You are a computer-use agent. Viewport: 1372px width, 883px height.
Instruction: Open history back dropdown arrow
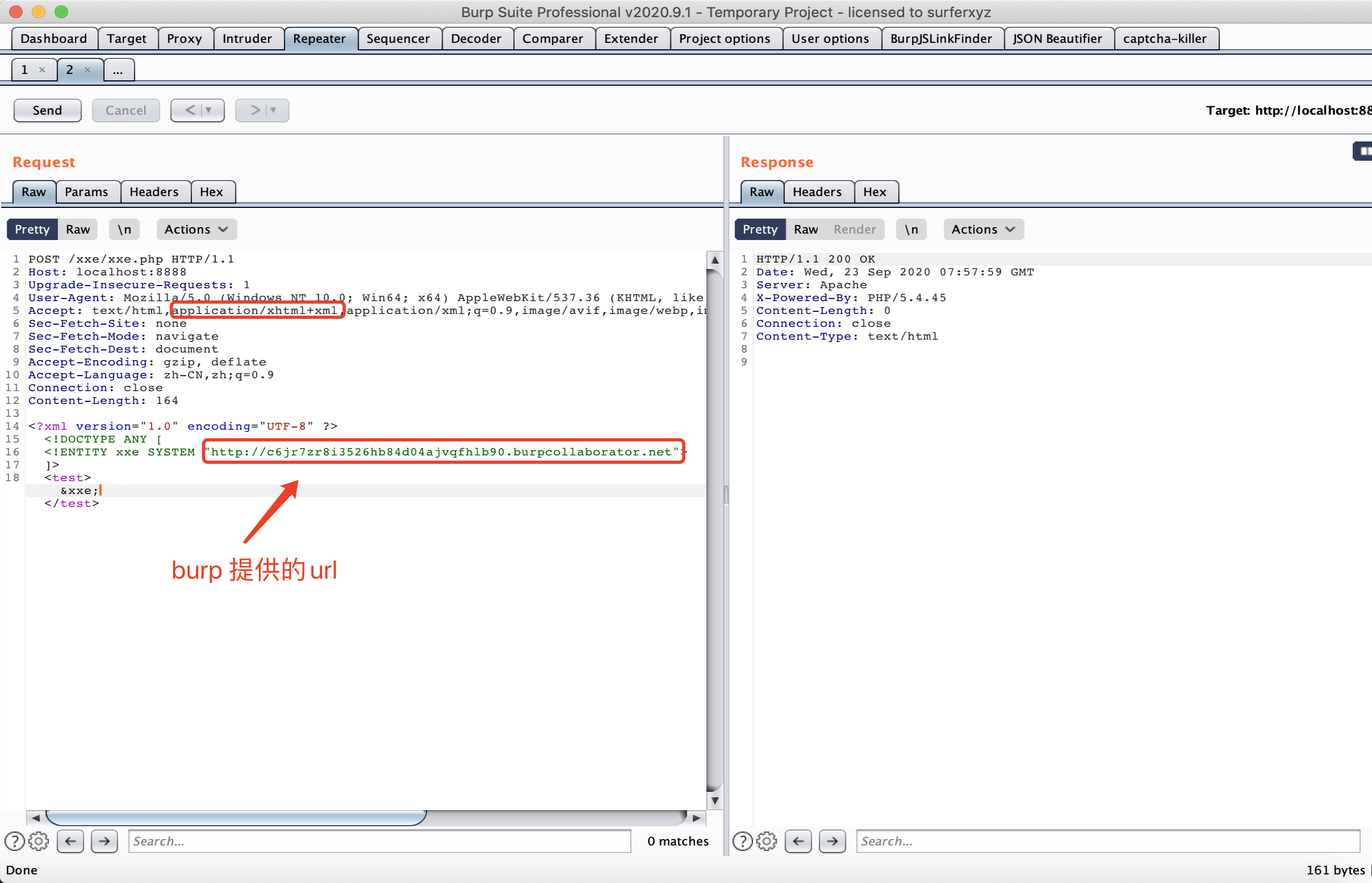[208, 110]
